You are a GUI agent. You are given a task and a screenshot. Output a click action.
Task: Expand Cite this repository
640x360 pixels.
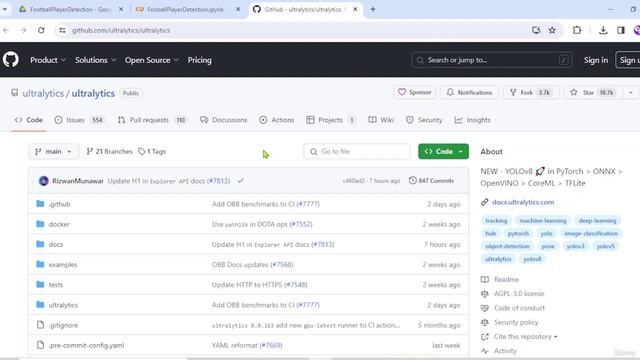pyautogui.click(x=525, y=336)
